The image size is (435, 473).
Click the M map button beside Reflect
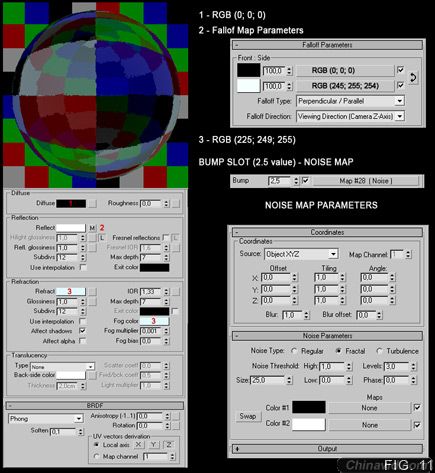92,228
